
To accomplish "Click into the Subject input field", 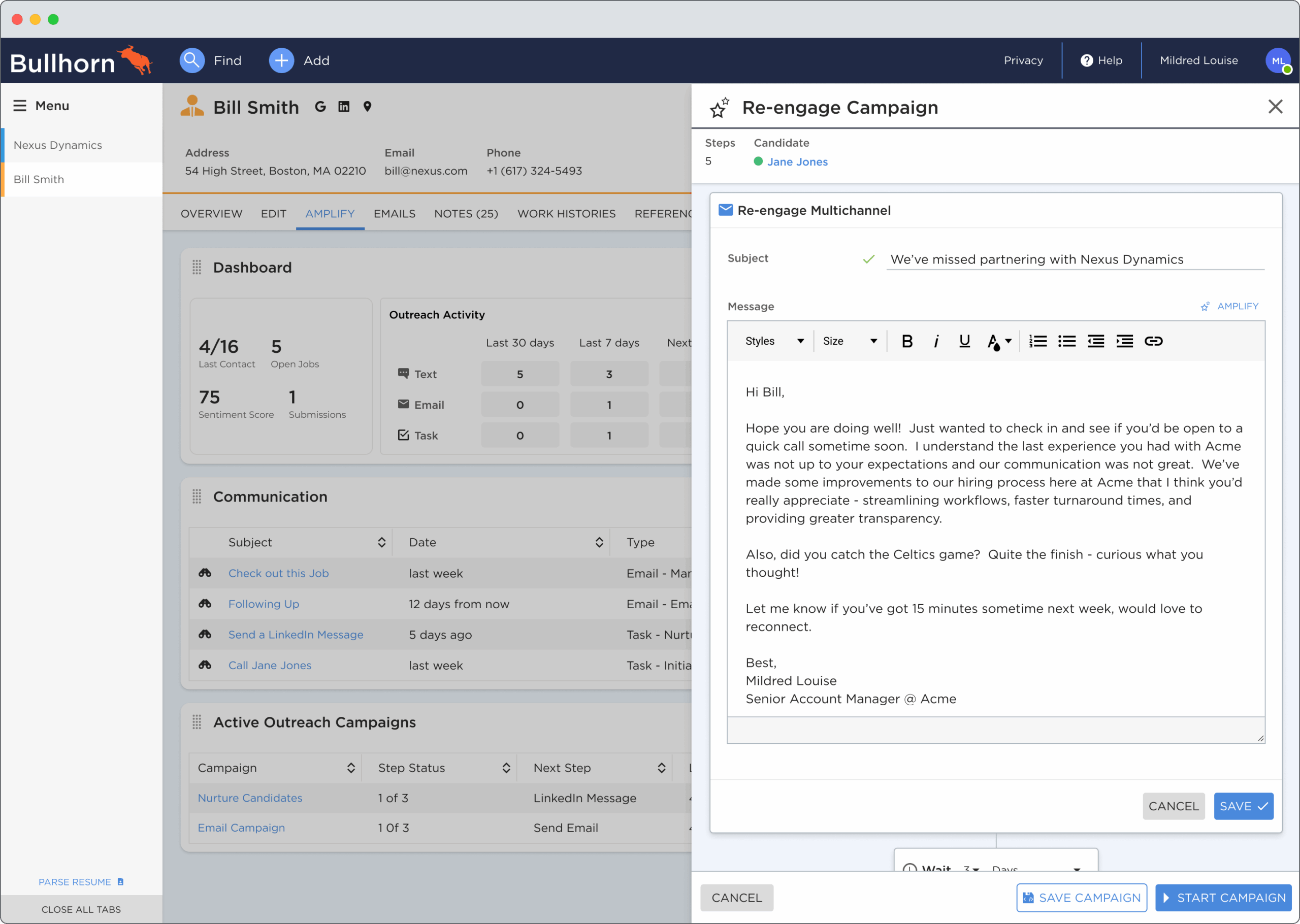I will coord(1074,259).
